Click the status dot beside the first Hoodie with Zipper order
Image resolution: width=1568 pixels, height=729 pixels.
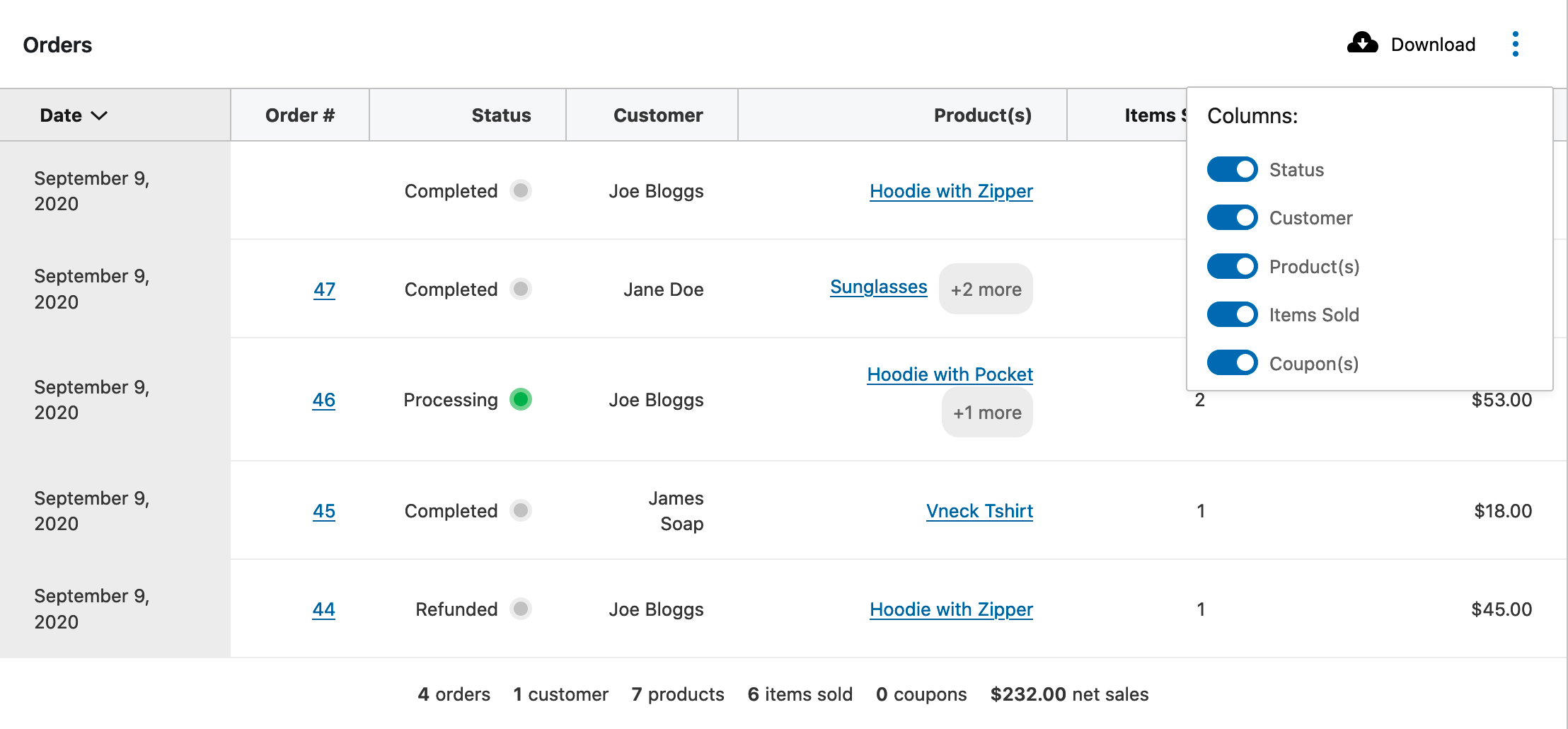pos(521,190)
